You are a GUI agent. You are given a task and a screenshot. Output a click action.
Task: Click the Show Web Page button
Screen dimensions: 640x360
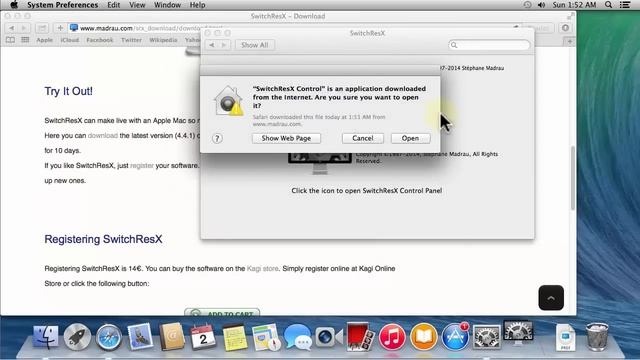pos(286,138)
